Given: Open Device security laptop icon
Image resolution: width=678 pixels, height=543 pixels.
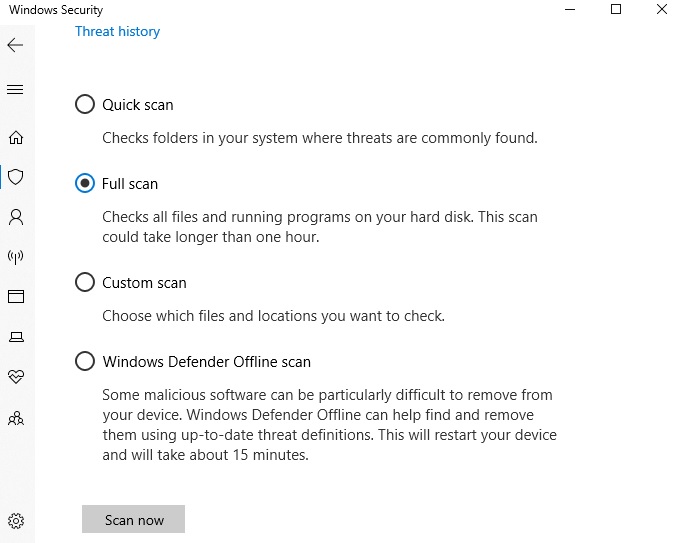Looking at the screenshot, I should 16,337.
